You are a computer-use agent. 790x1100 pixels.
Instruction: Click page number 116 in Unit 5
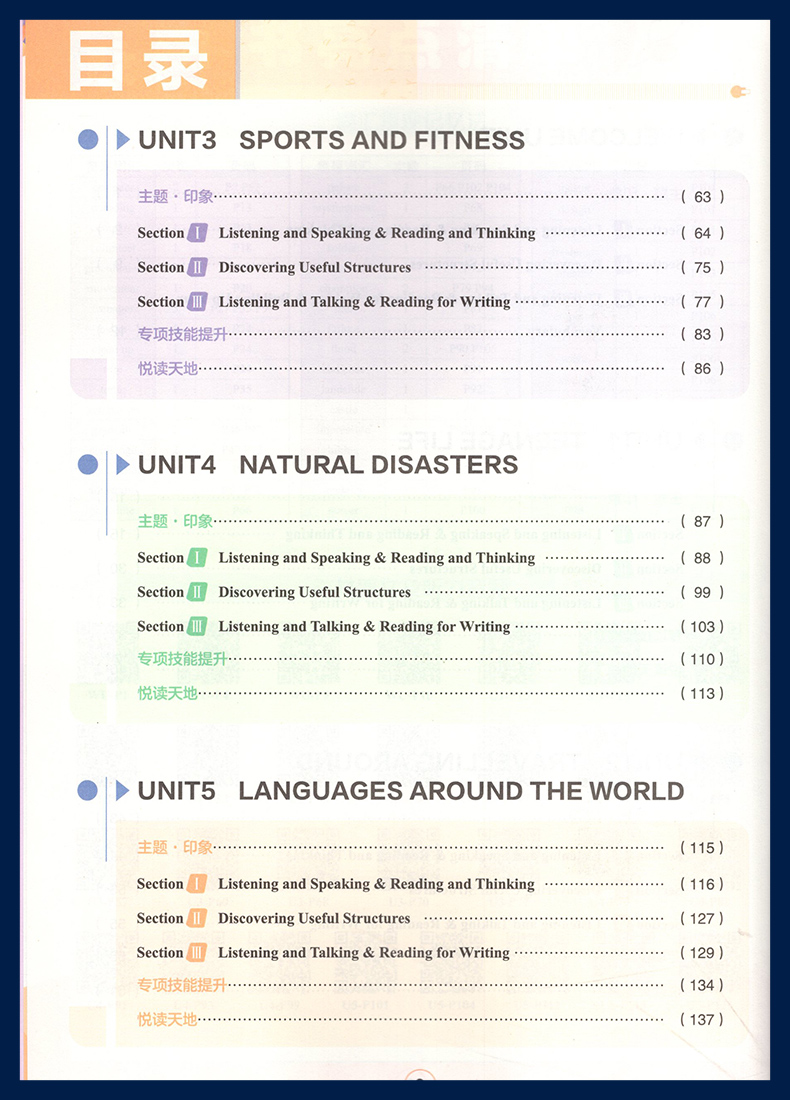(x=702, y=884)
